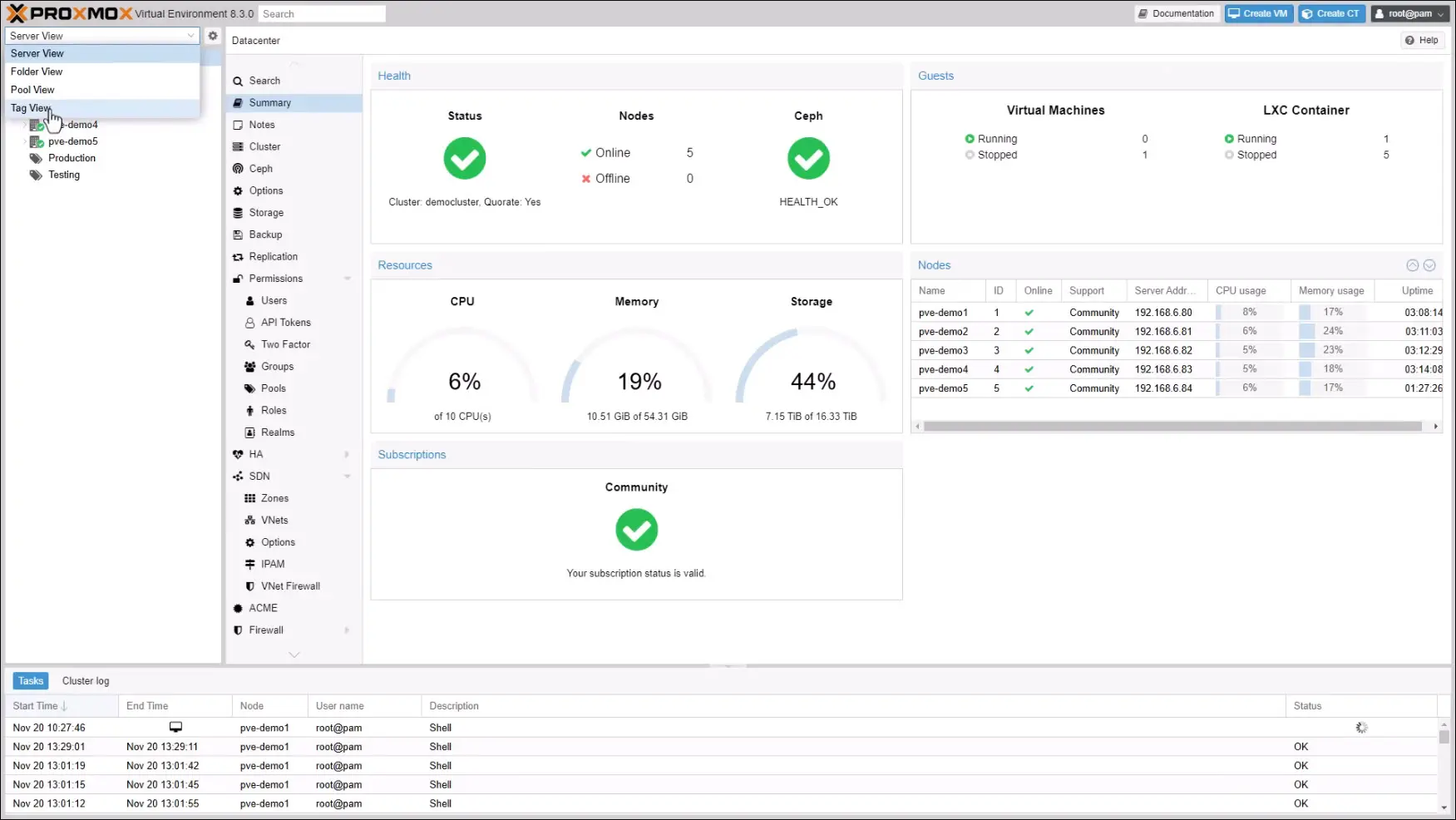Click the Replication arrows icon
The image size is (1456, 820).
point(238,257)
